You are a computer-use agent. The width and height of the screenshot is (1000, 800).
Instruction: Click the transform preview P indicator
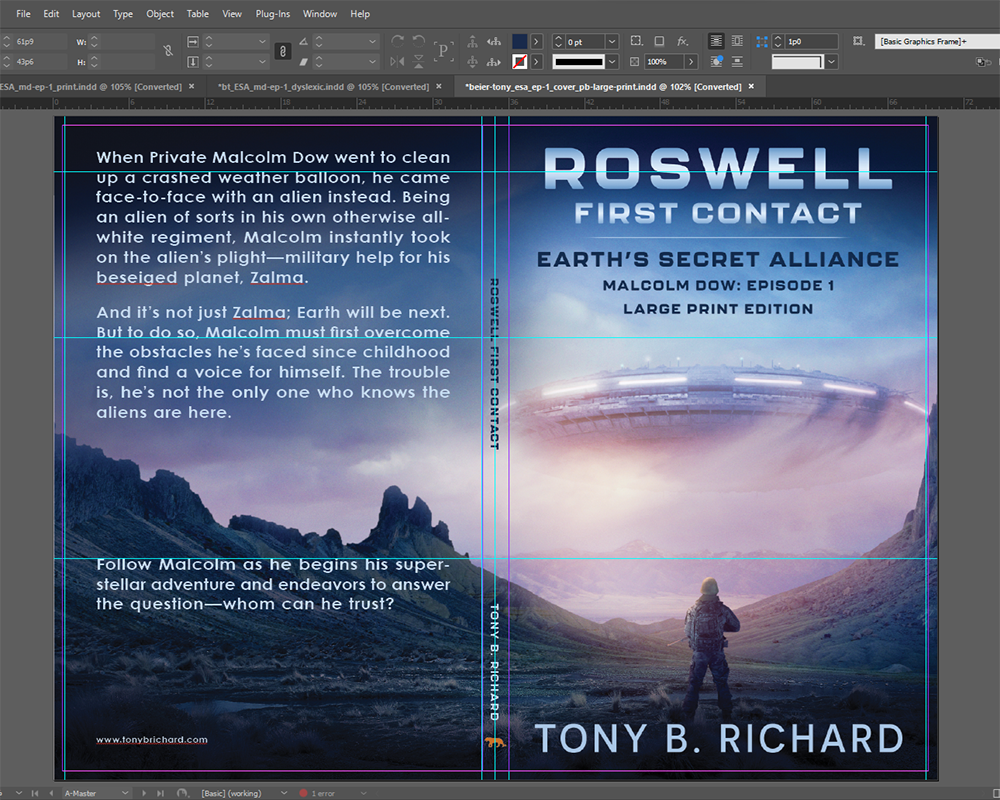(x=443, y=51)
